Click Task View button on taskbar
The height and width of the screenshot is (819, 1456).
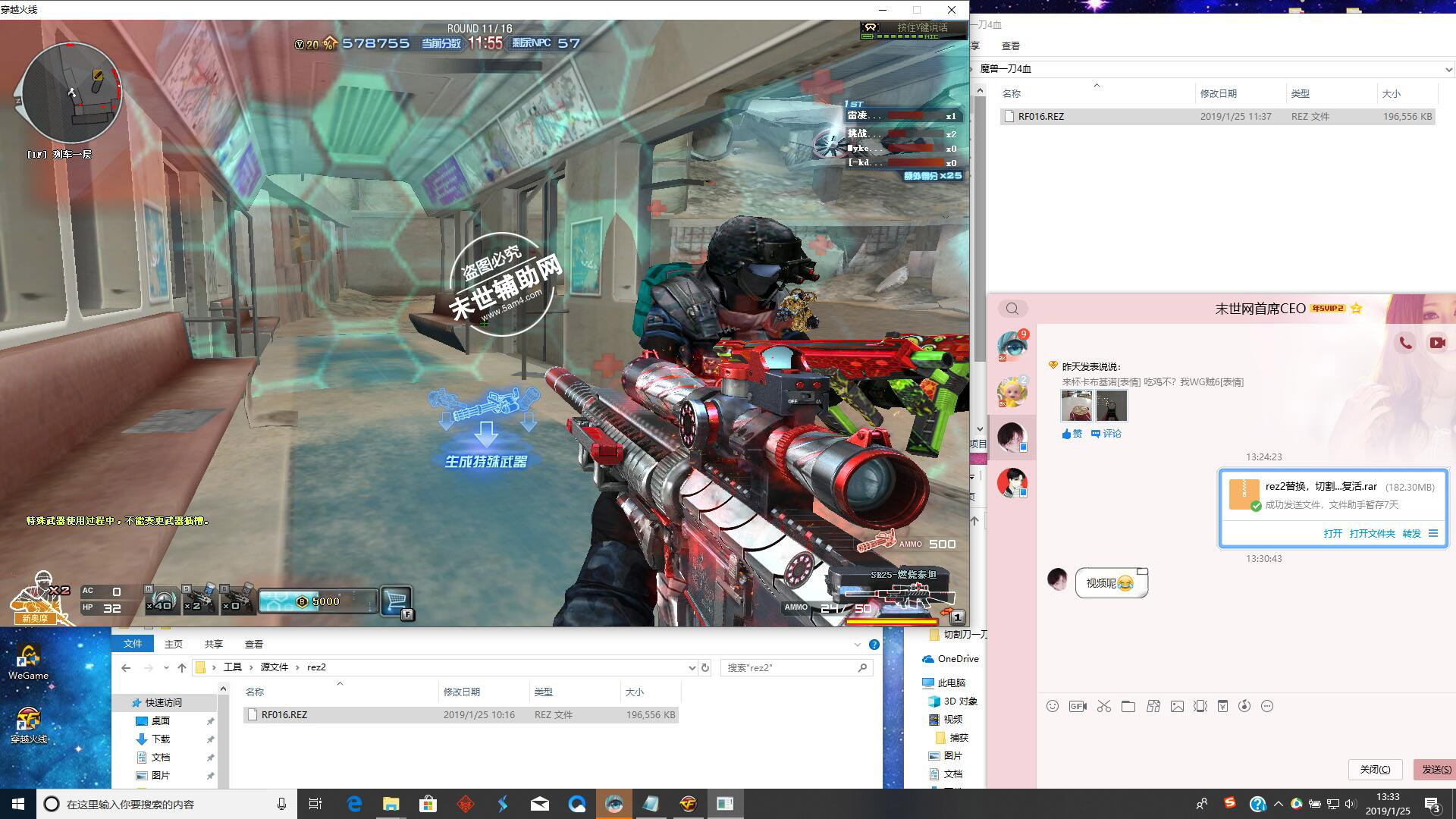coord(315,804)
